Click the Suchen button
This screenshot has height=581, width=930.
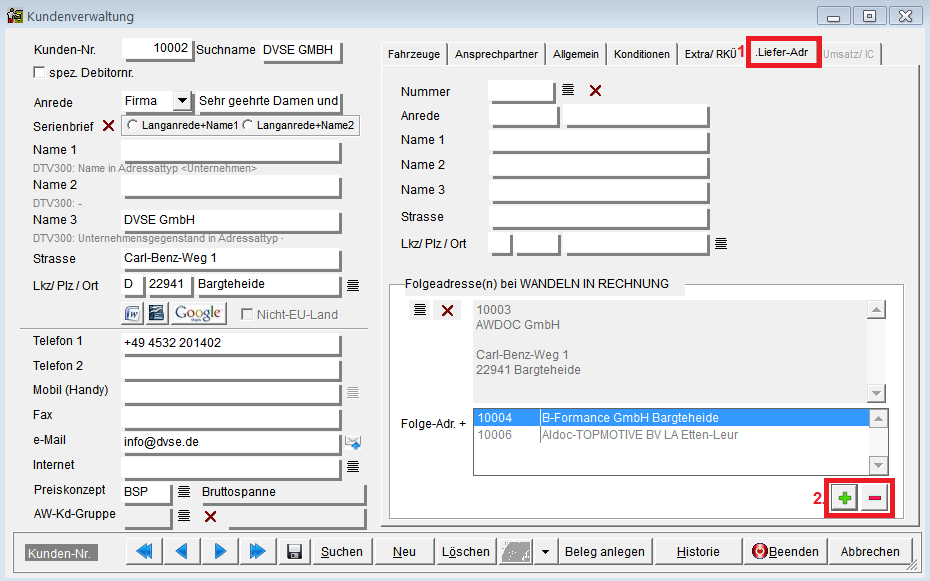click(342, 552)
